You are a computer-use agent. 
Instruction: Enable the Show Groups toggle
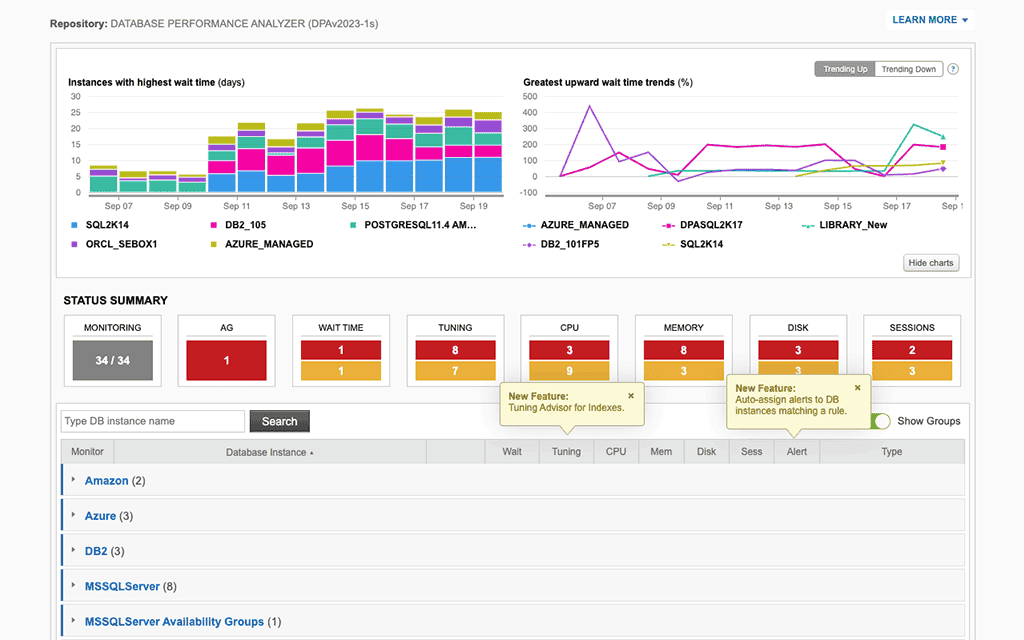click(x=880, y=421)
